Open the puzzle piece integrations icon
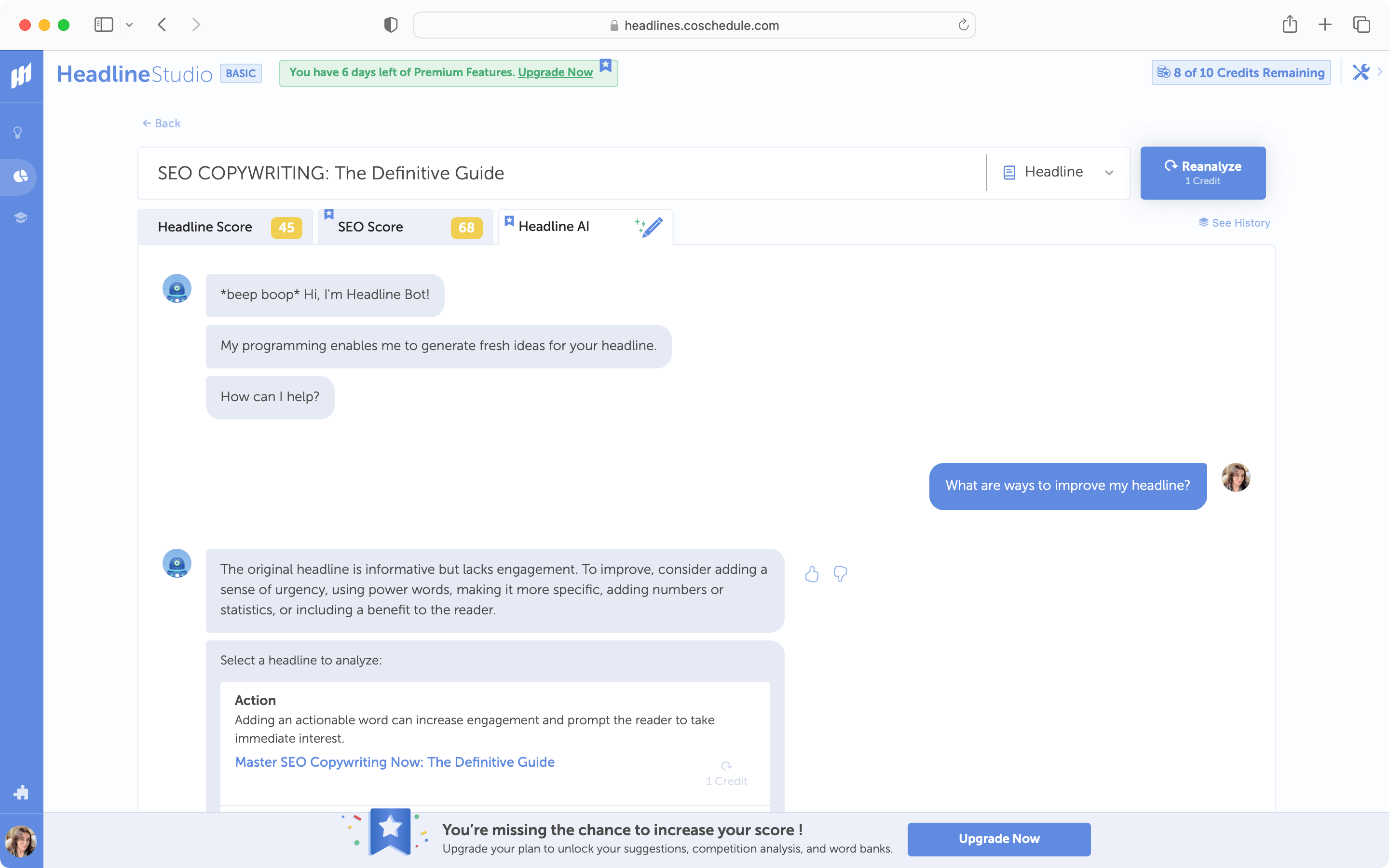The height and width of the screenshot is (868, 1389). tap(21, 792)
